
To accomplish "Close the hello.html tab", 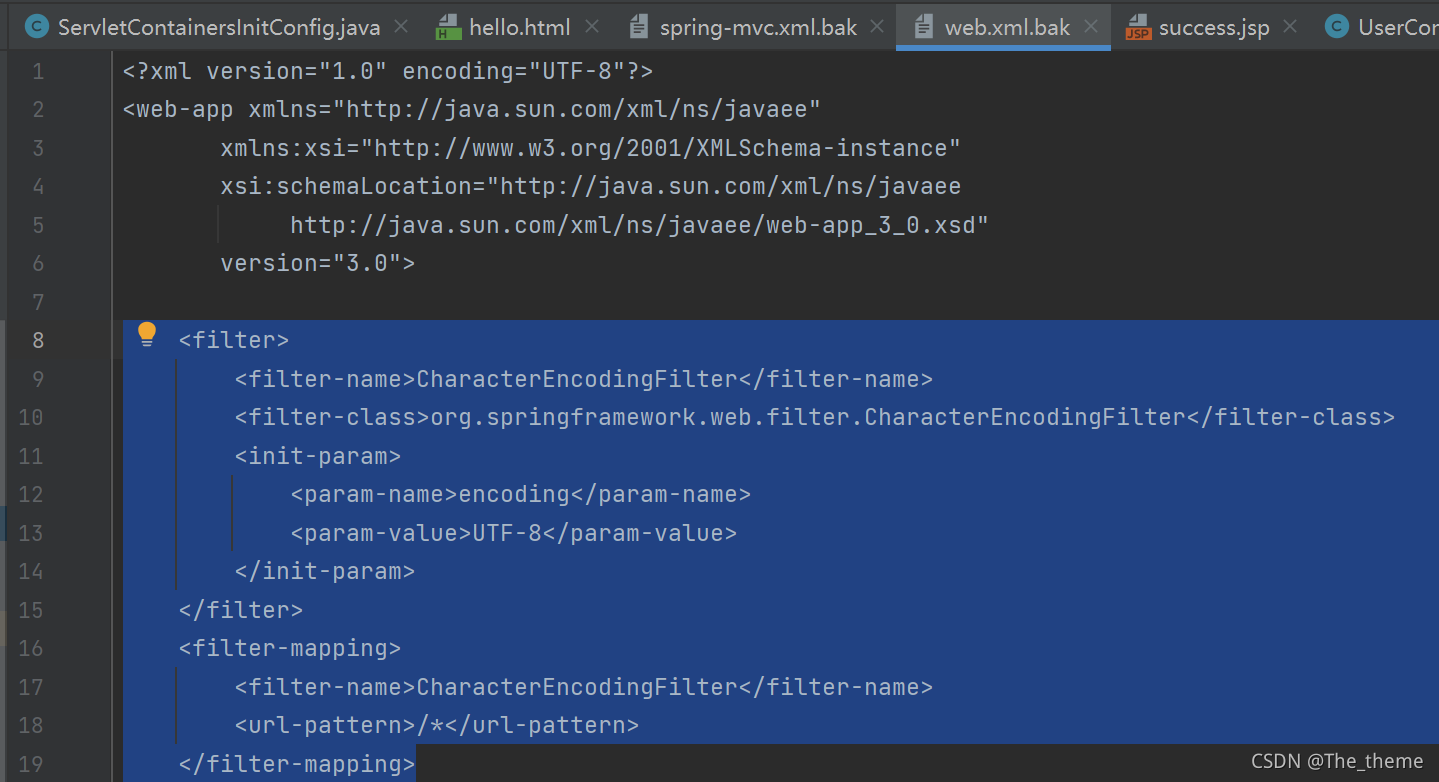I will pos(590,27).
